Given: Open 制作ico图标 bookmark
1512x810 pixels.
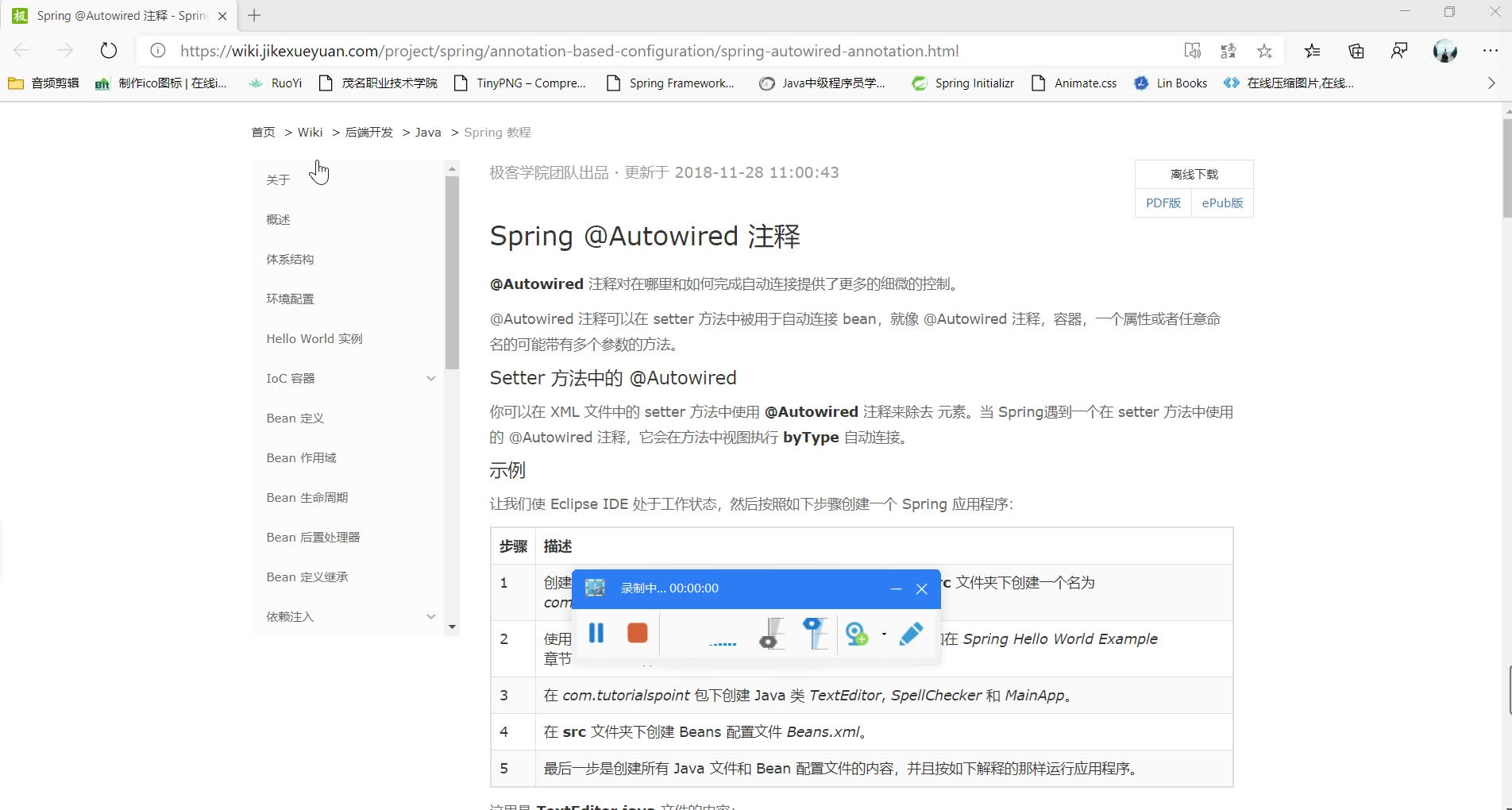Looking at the screenshot, I should click(x=160, y=83).
